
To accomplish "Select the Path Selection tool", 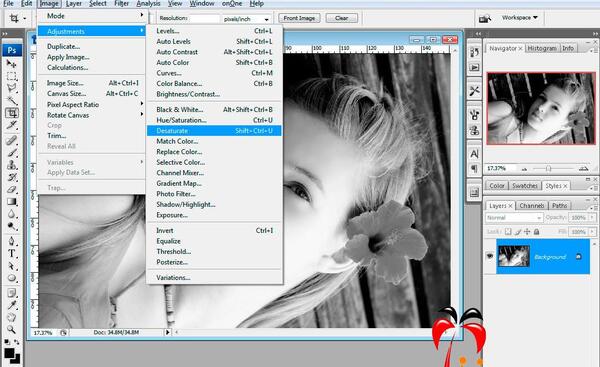I will [x=11, y=266].
